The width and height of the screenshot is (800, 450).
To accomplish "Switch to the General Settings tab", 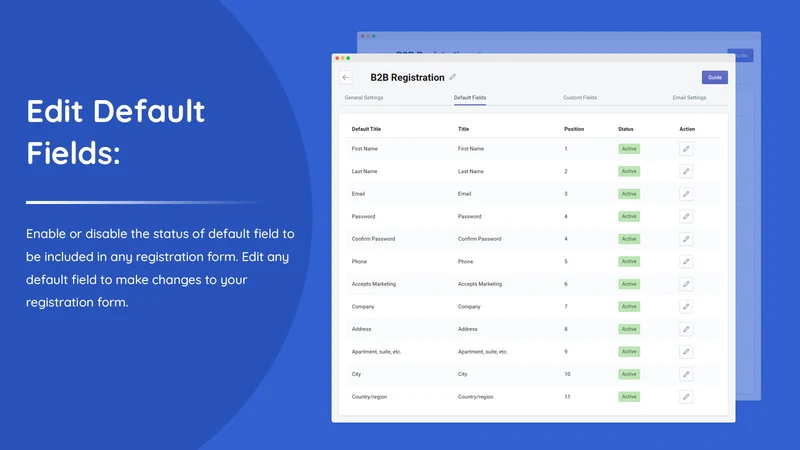I will tap(364, 97).
